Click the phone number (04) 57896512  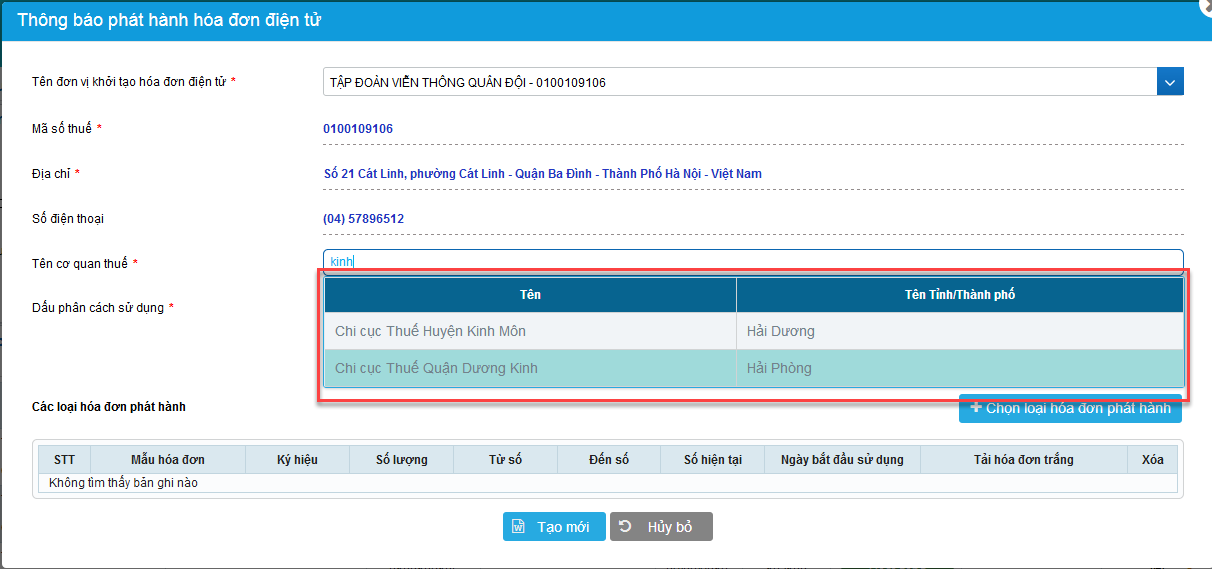(x=363, y=219)
